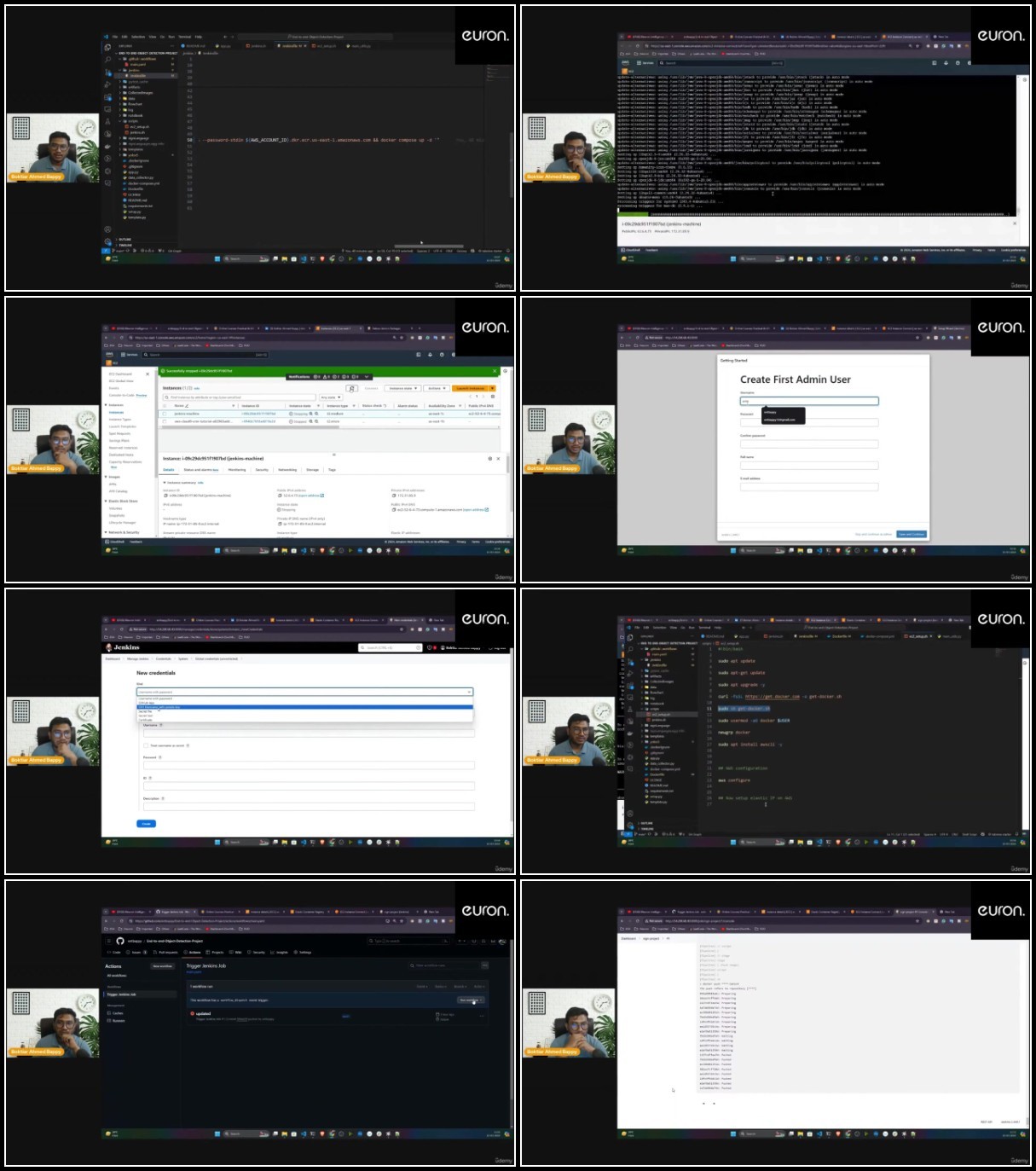Open the Tags tab of instance details

click(x=332, y=470)
